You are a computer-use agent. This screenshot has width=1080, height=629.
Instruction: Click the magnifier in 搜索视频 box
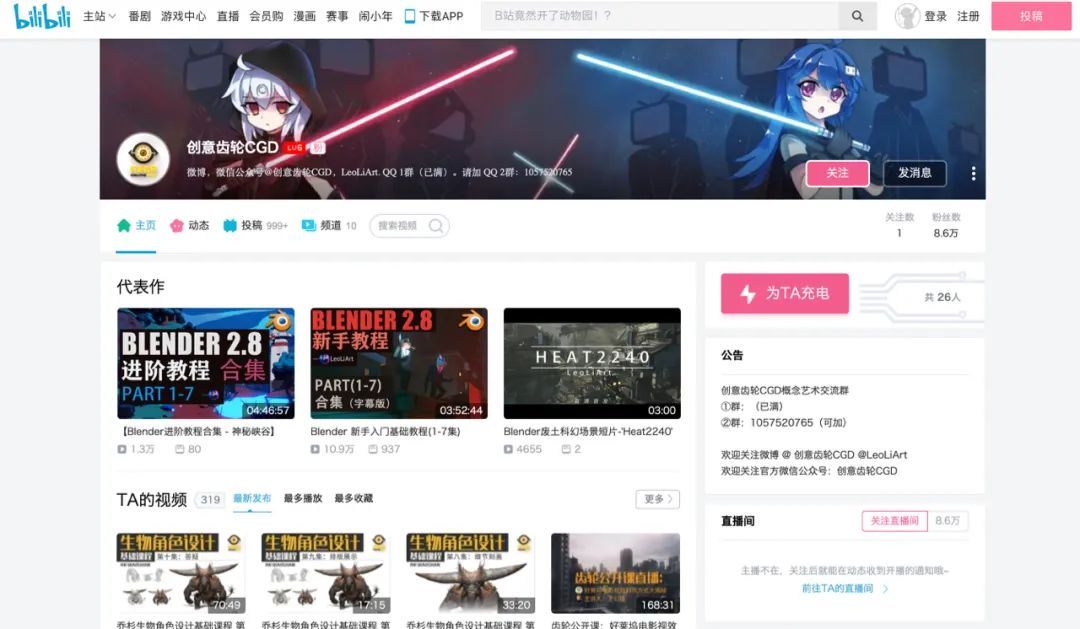tap(436, 226)
